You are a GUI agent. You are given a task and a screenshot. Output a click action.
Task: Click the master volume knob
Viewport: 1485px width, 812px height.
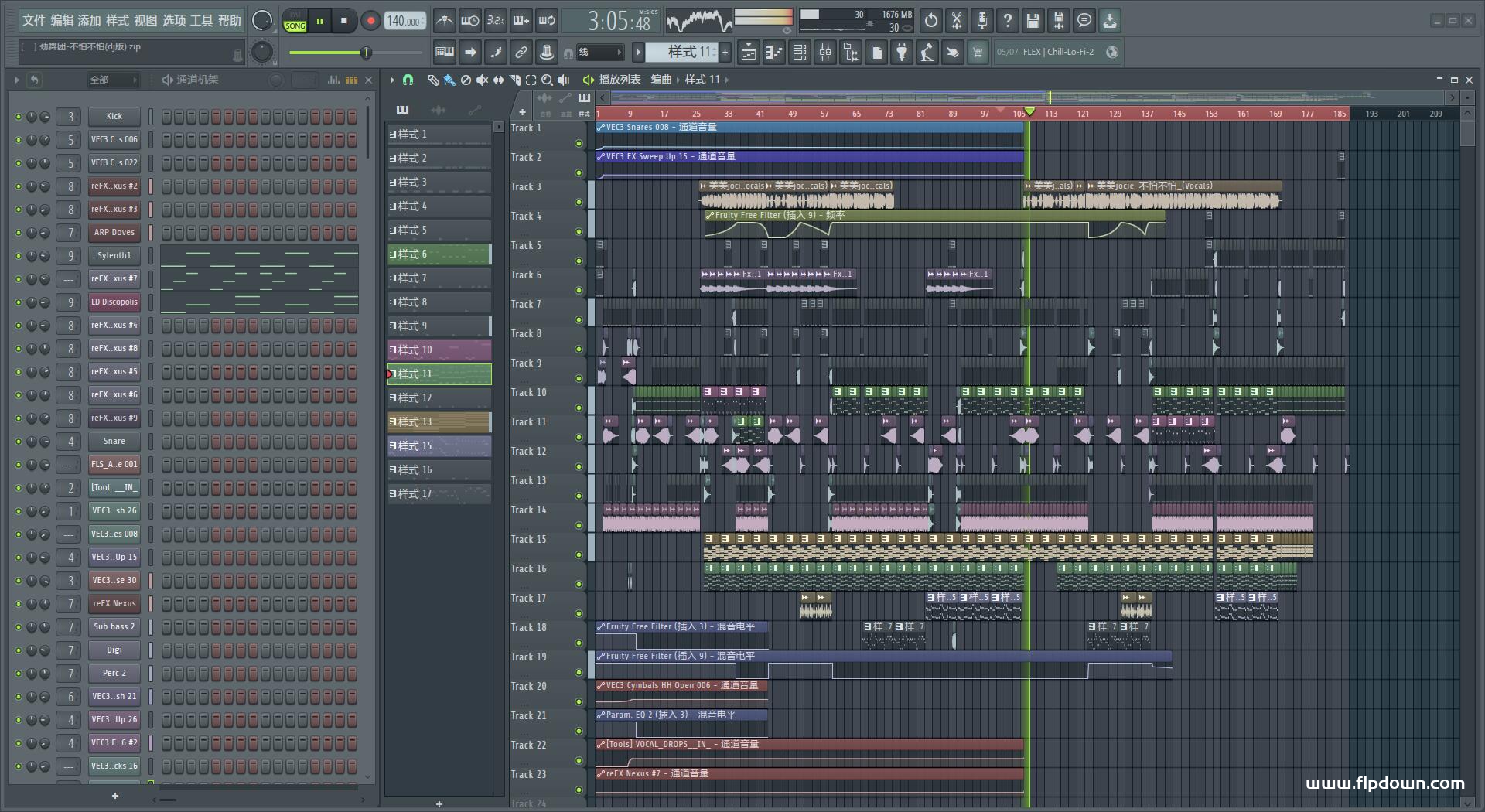pyautogui.click(x=262, y=21)
